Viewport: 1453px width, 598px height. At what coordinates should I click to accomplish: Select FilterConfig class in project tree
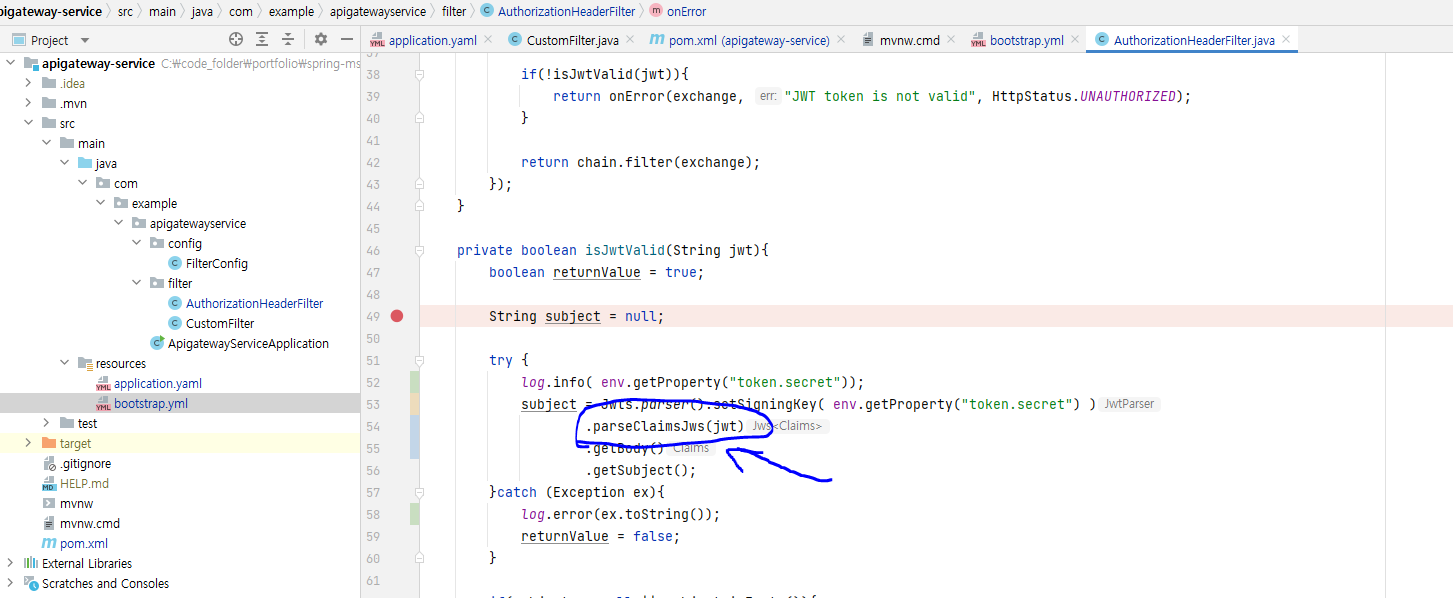[x=217, y=263]
